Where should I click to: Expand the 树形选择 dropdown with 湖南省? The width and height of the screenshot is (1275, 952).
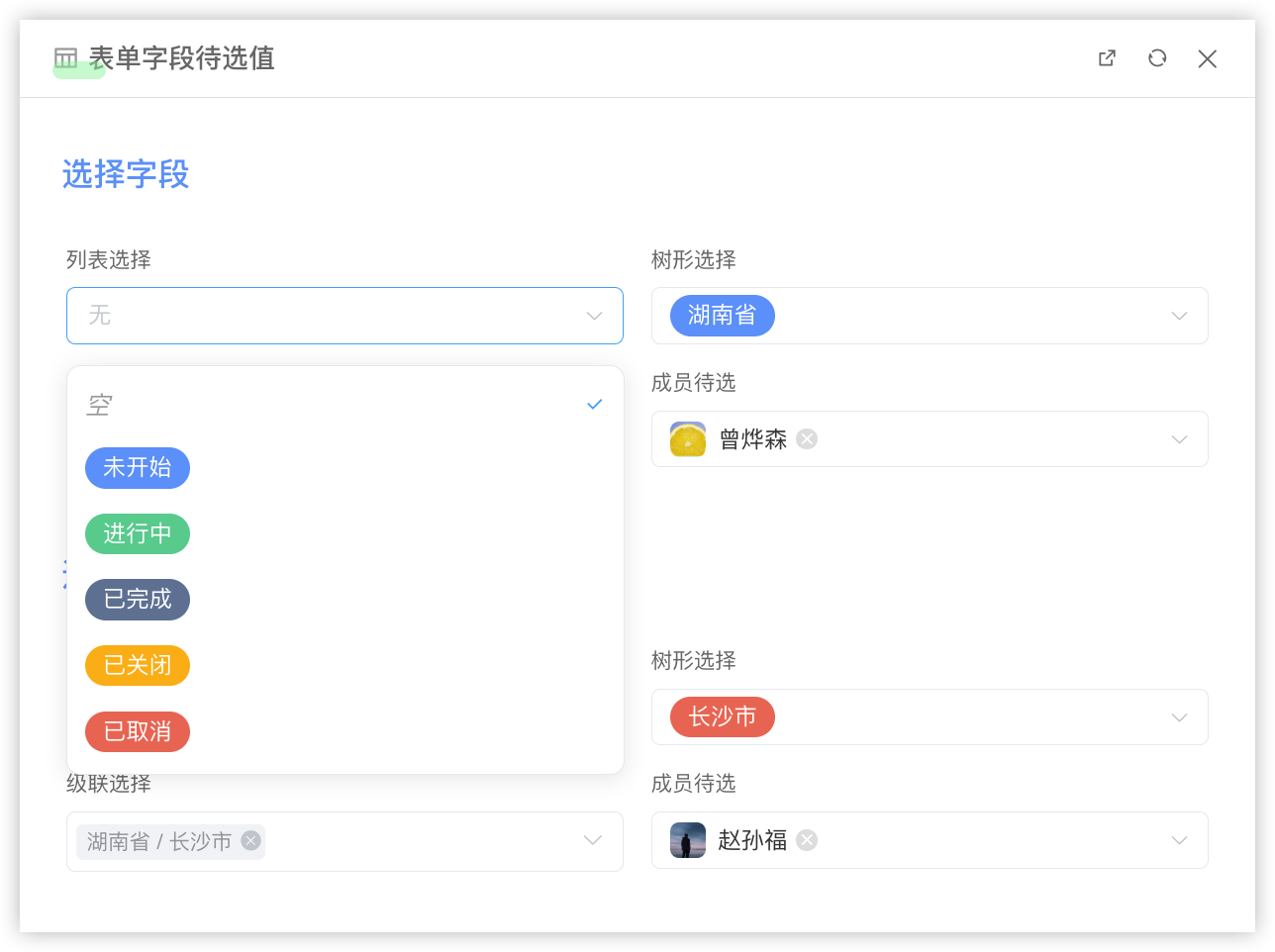pos(1179,316)
